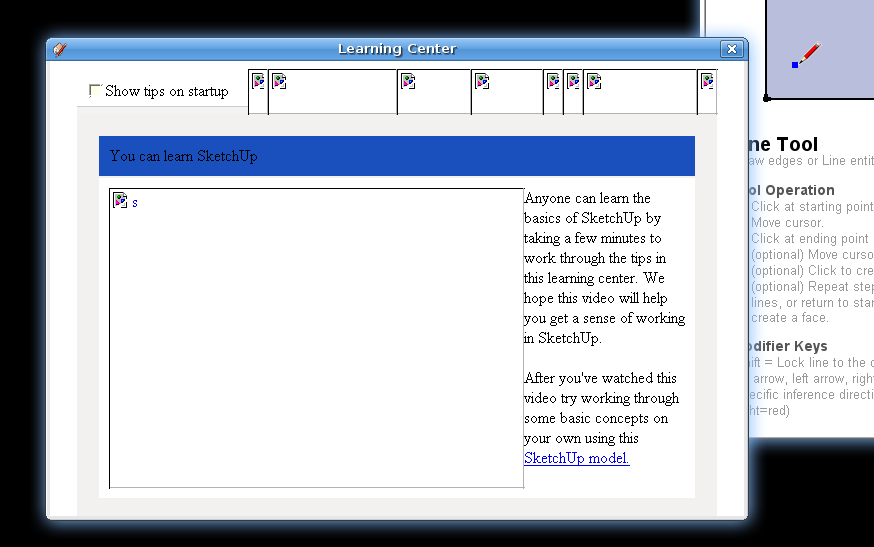
Task: Select the first narrow broken-image tab
Action: click(x=258, y=92)
